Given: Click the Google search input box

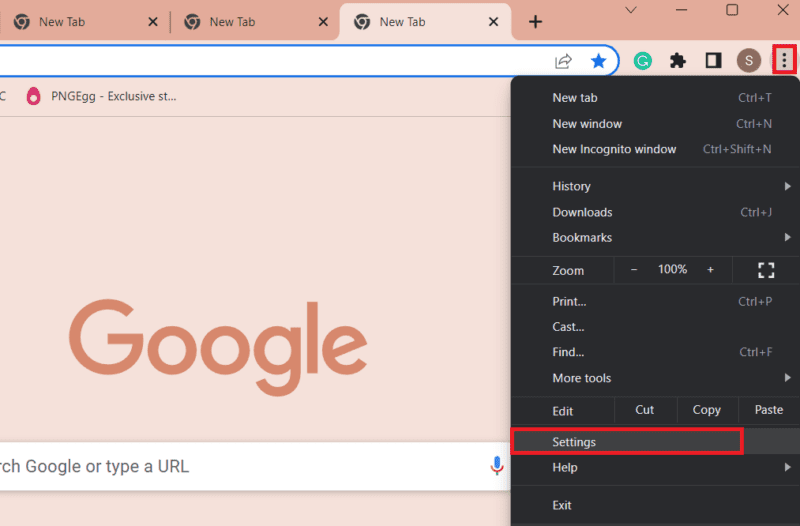Looking at the screenshot, I should pyautogui.click(x=240, y=466).
